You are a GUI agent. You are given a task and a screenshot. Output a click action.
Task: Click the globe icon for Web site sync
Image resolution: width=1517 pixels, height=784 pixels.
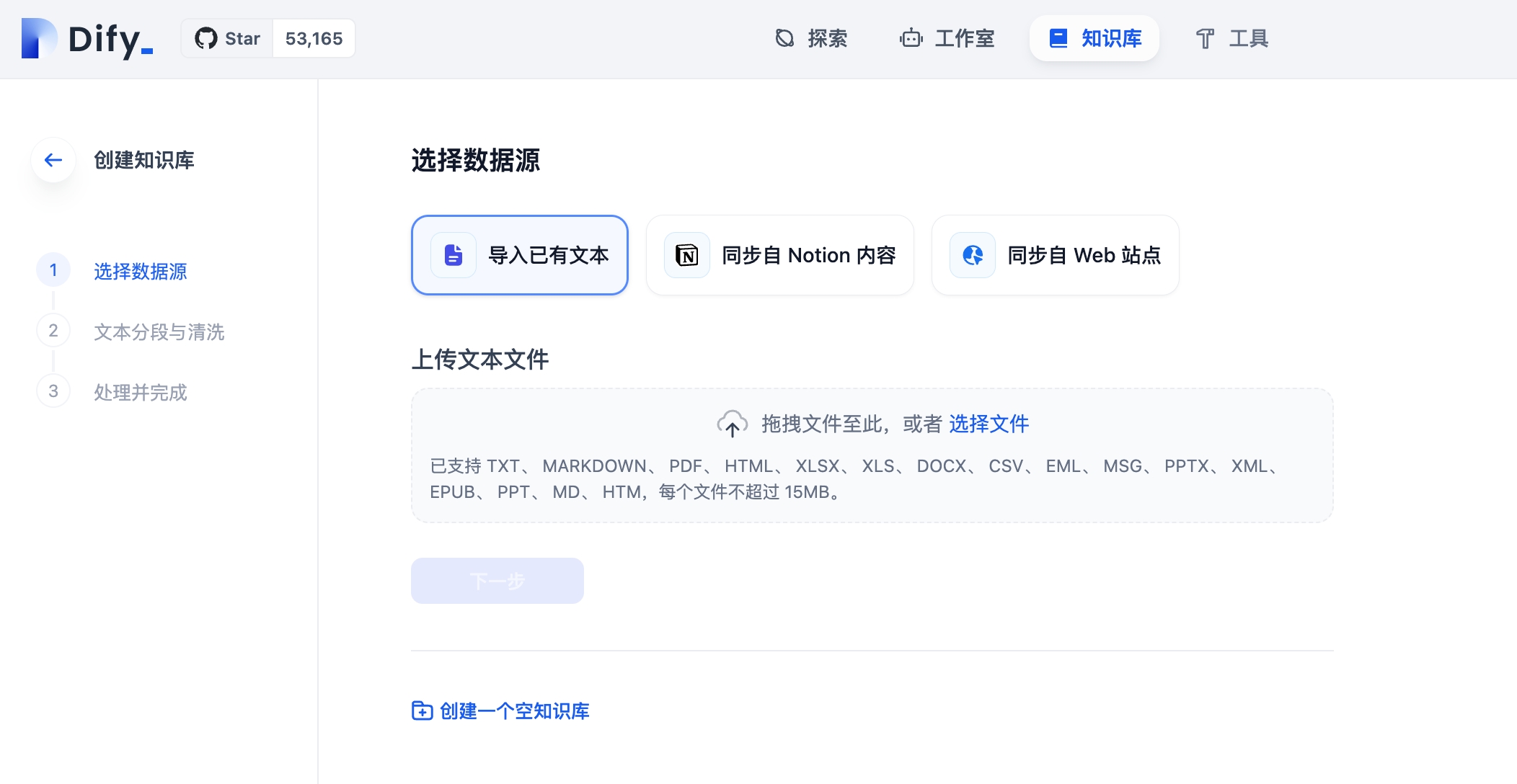pos(973,255)
